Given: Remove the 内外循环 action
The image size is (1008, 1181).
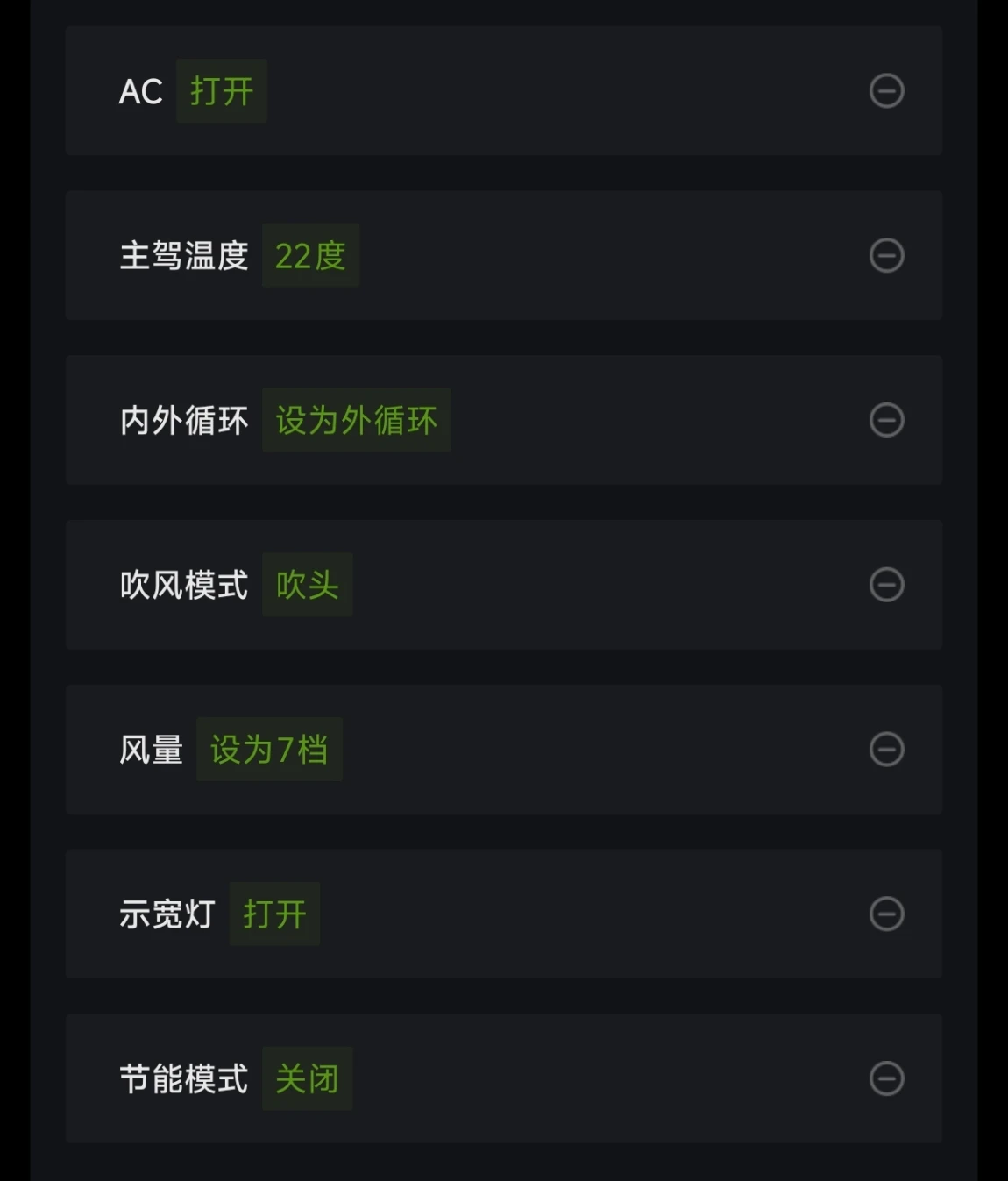Looking at the screenshot, I should tap(886, 420).
